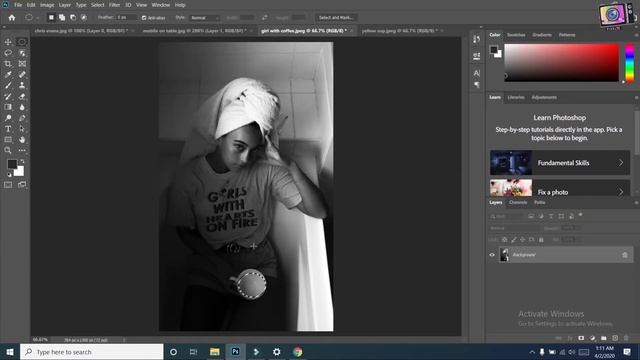Screen dimensions: 640x360
Task: Select the Eyedropper tool
Action: click(x=8, y=75)
